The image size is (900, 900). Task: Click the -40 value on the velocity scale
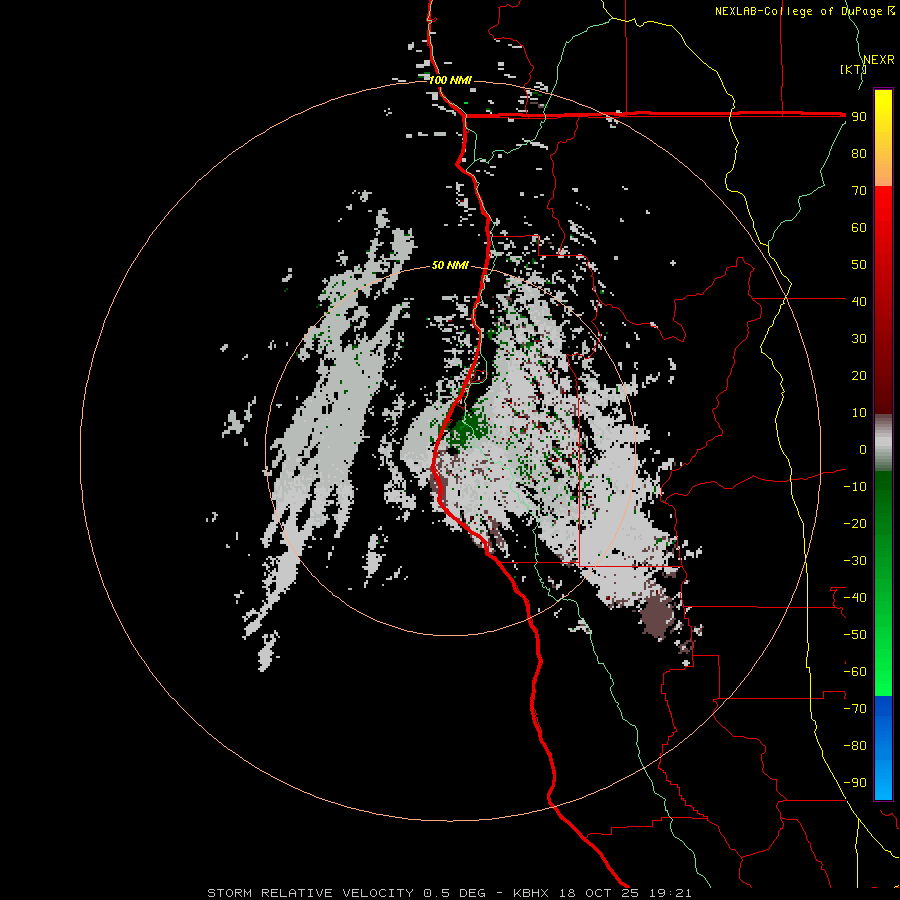855,598
